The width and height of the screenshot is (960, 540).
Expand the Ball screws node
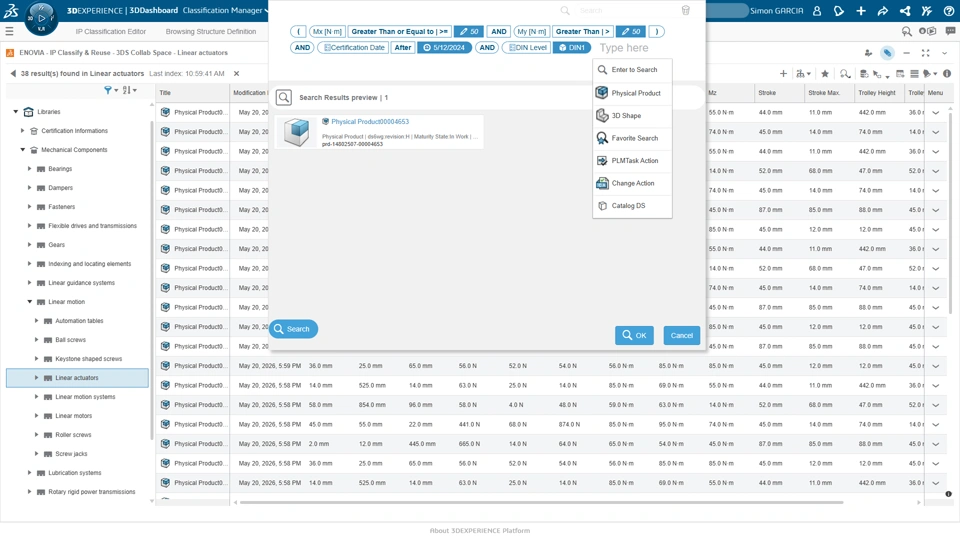point(36,340)
